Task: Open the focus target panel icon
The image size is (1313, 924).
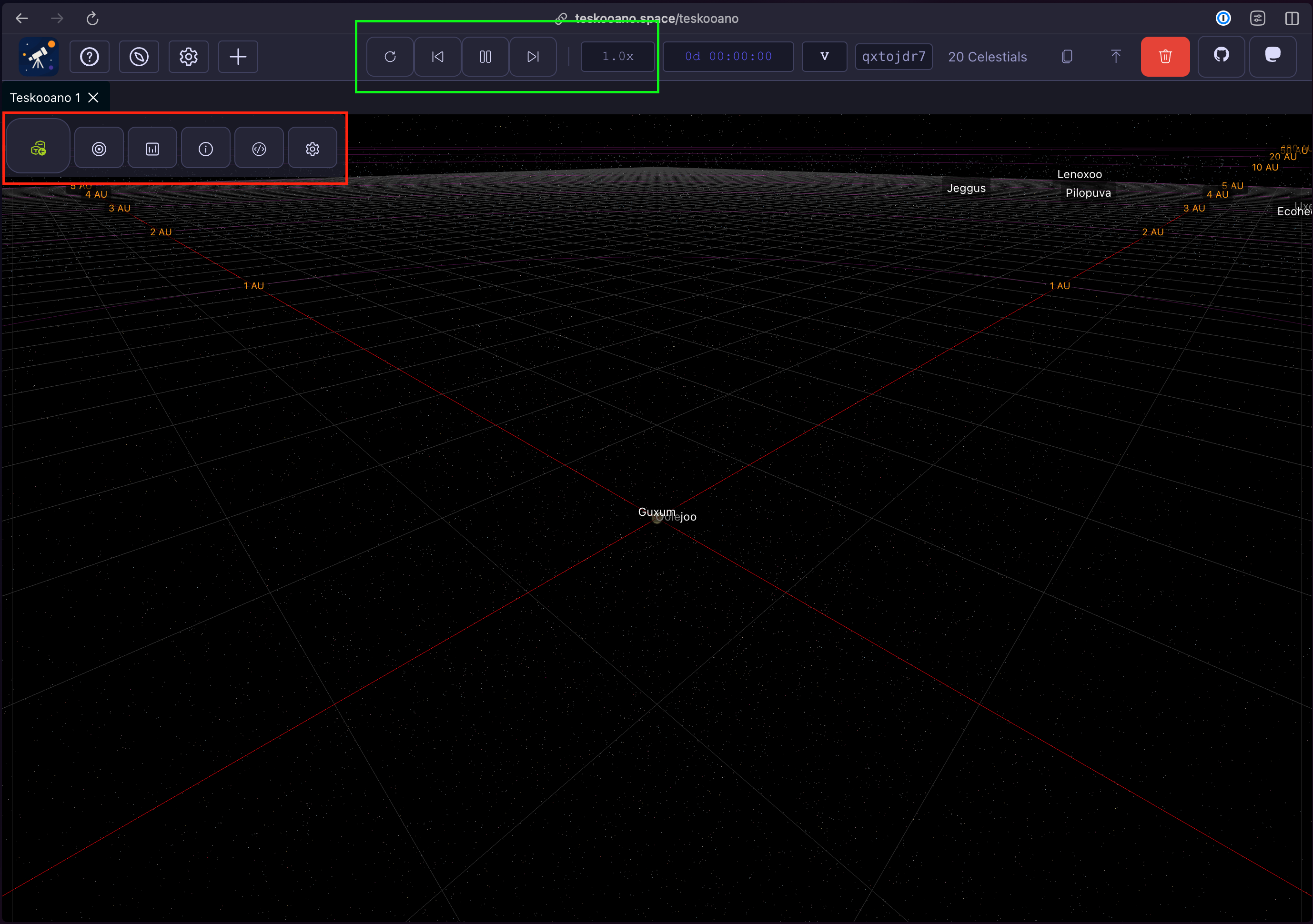Action: [x=99, y=149]
